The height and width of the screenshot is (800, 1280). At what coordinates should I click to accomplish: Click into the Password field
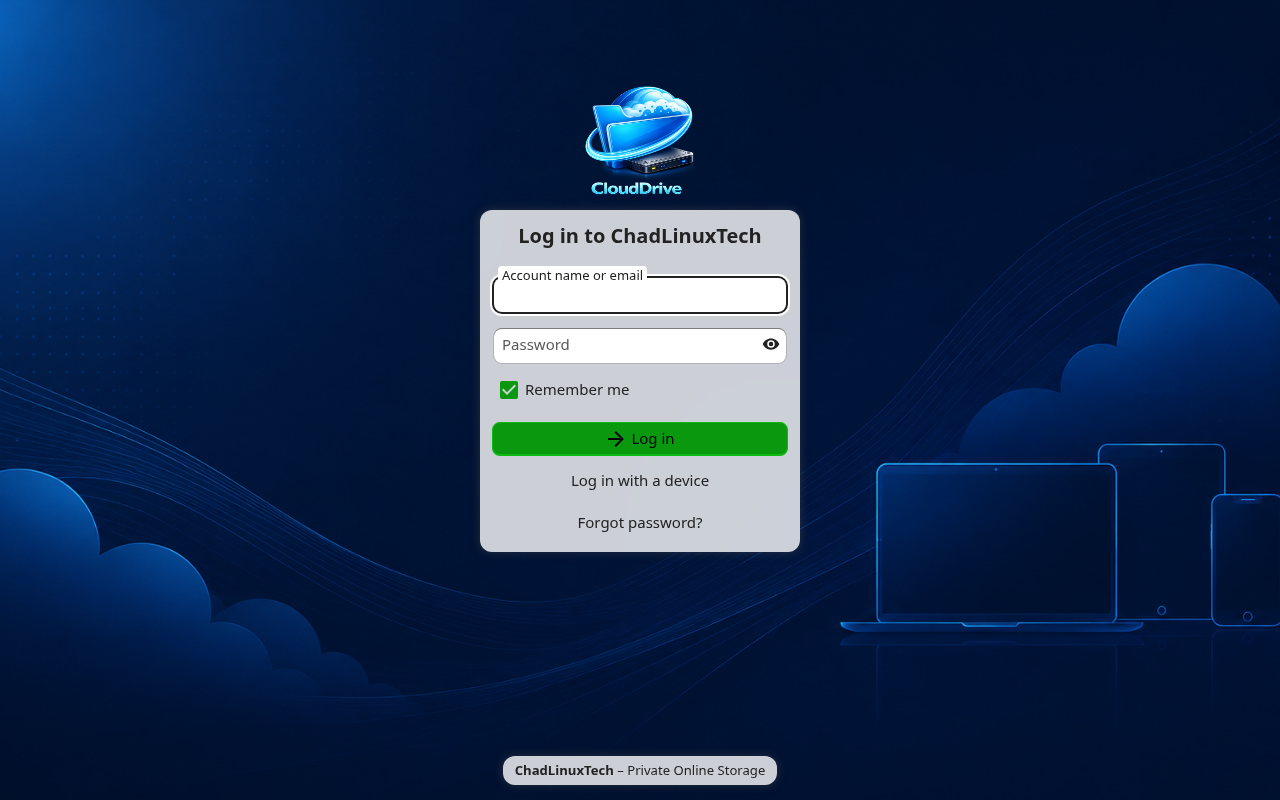[x=640, y=345]
